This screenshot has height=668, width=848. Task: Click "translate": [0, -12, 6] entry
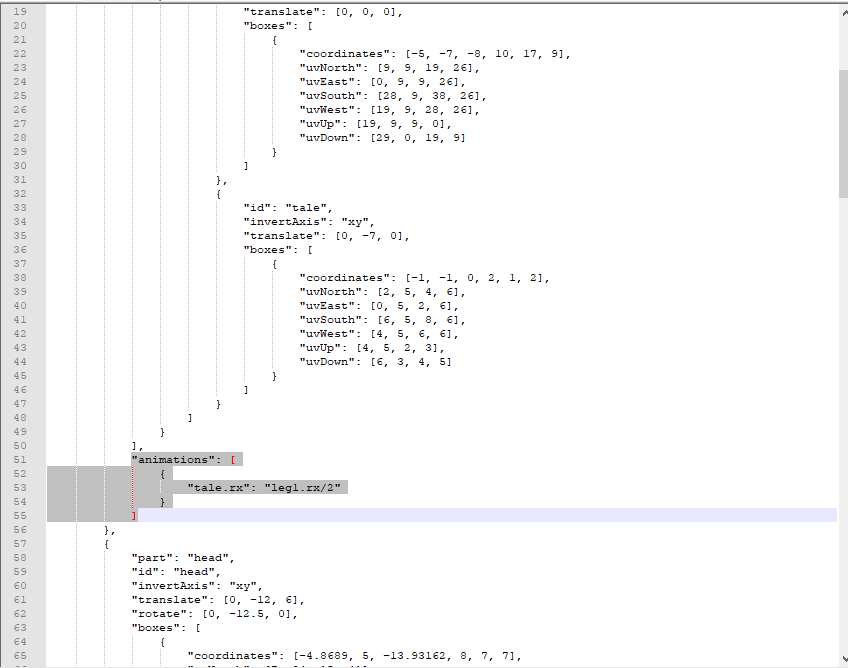(218, 600)
